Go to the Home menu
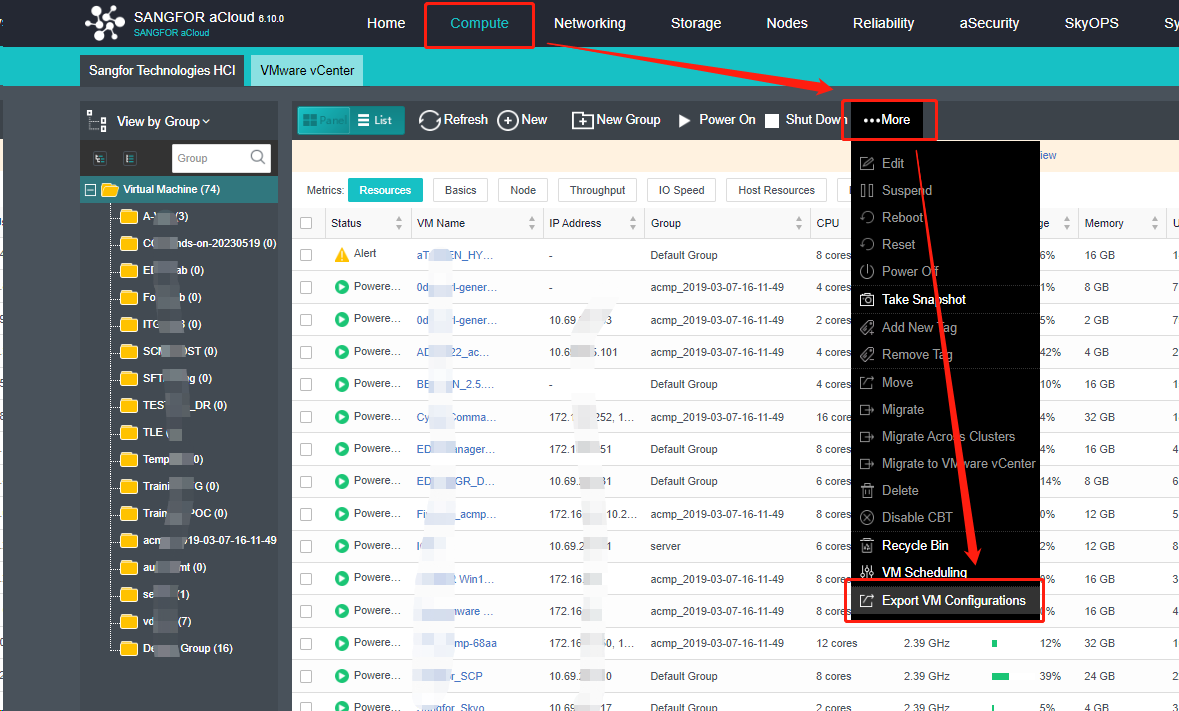 click(386, 23)
